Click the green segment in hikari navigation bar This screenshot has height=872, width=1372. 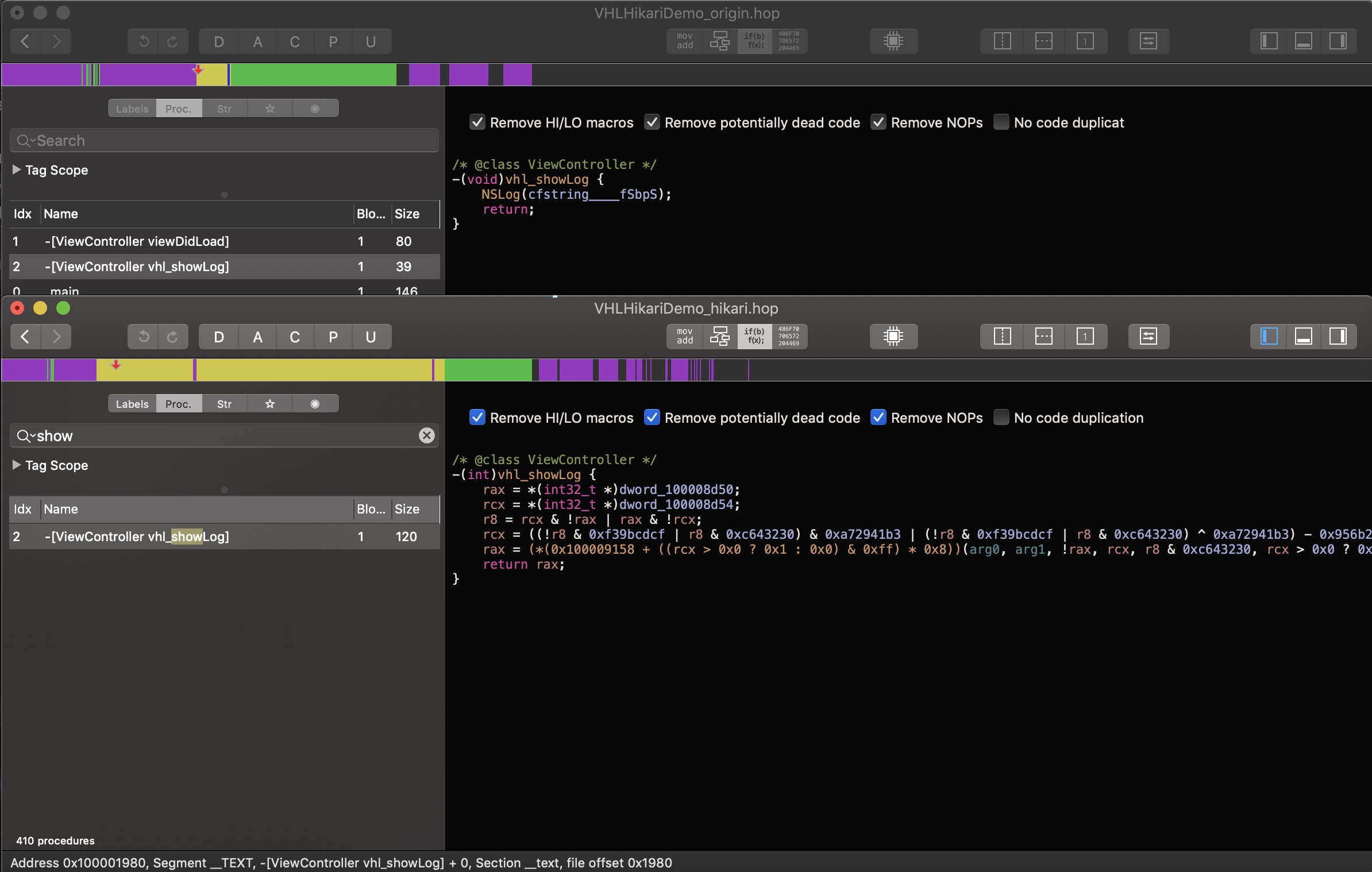[488, 370]
